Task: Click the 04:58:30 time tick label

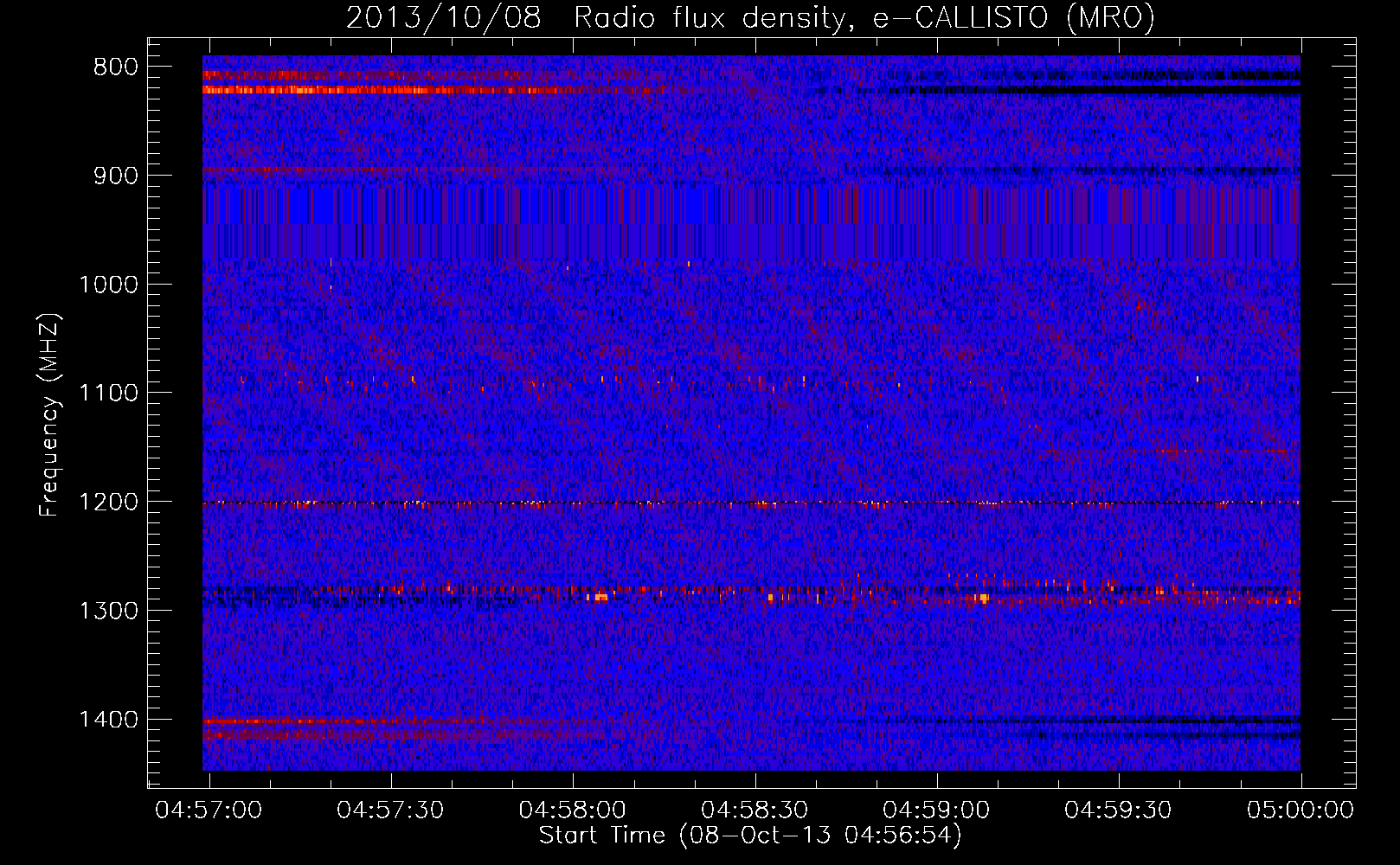Action: tap(755, 811)
